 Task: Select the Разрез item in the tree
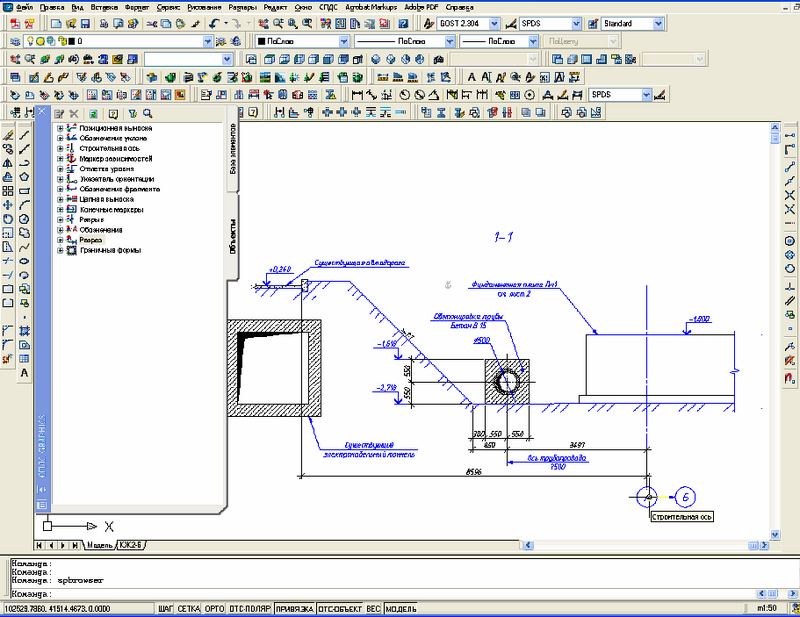coord(91,240)
